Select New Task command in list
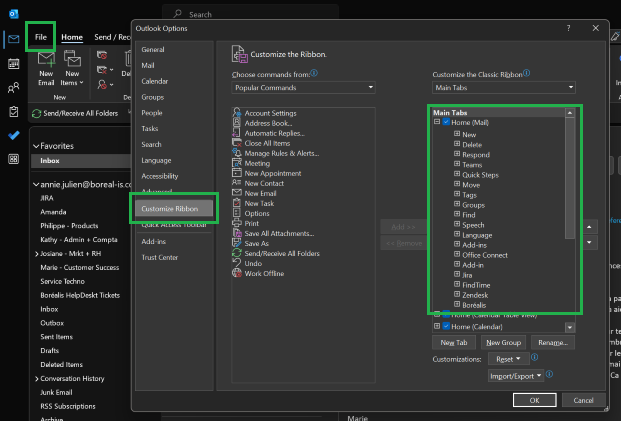This screenshot has width=621, height=421. (259, 204)
